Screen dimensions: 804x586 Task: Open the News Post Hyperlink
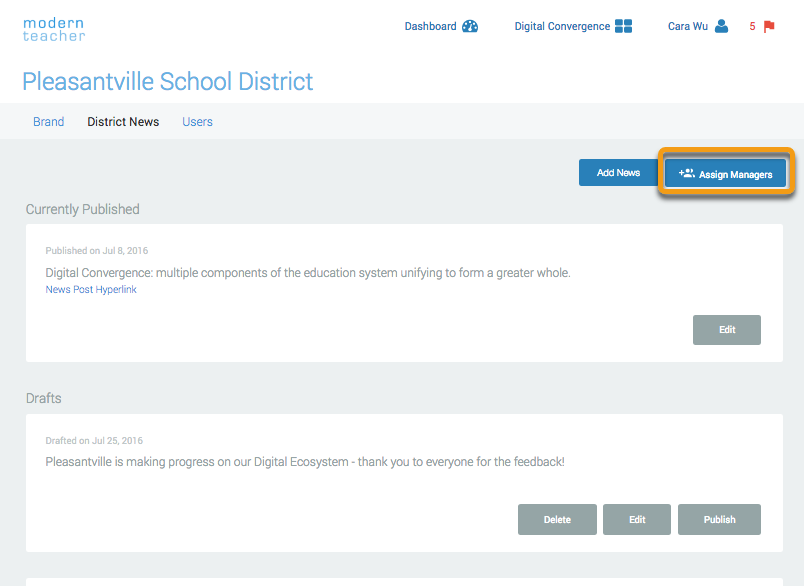[x=91, y=289]
